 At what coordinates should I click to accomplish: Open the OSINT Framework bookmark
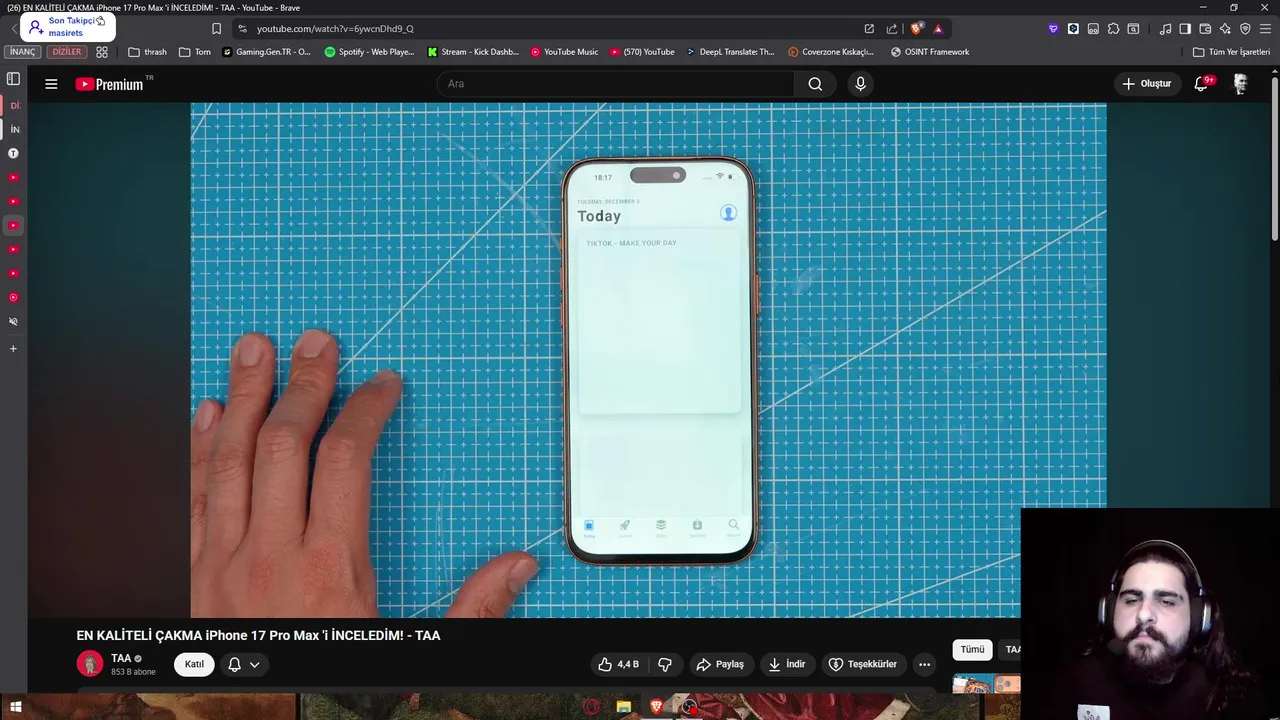coord(930,52)
